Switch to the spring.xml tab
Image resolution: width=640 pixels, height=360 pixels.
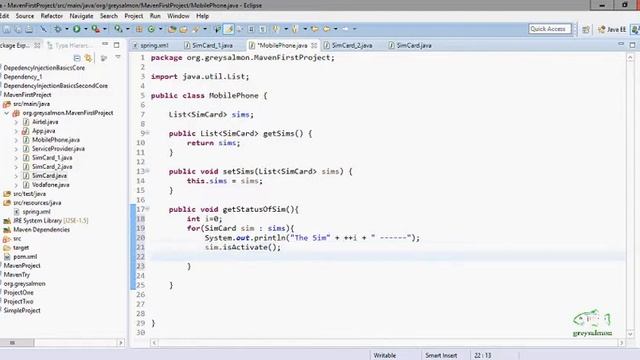[151, 45]
